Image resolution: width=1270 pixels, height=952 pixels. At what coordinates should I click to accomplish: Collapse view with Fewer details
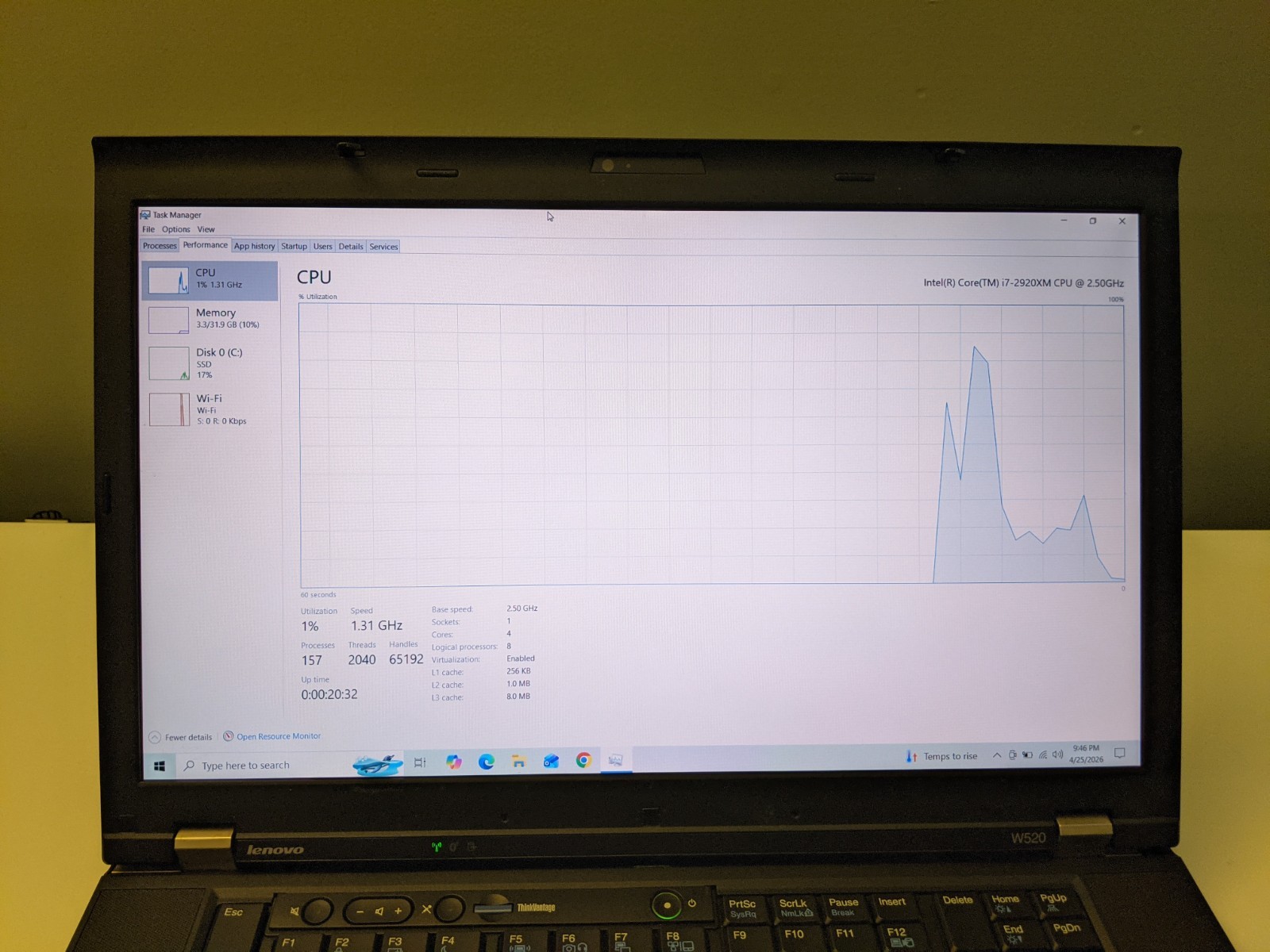click(181, 737)
